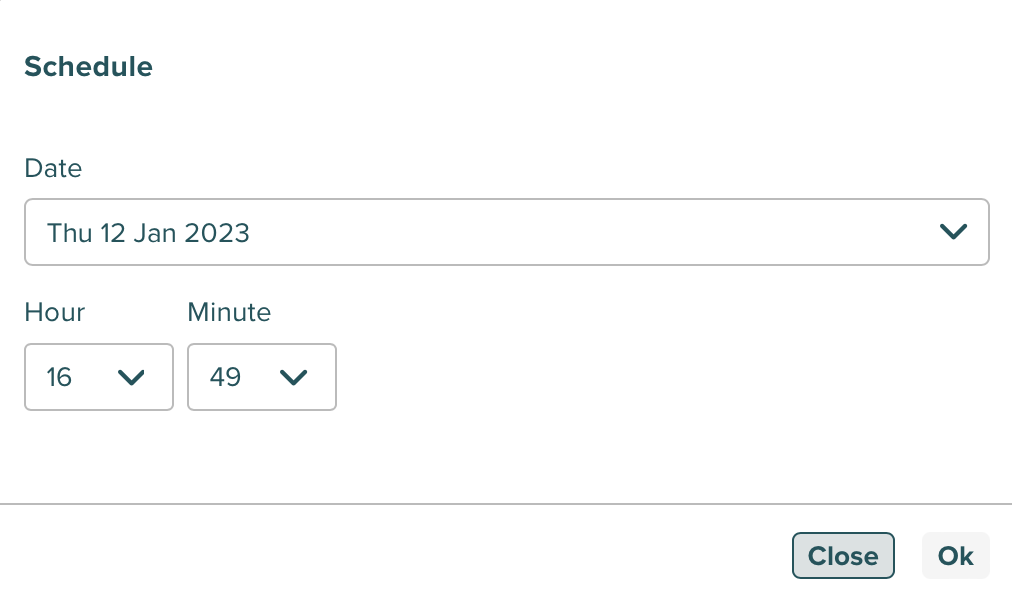Dismiss the Schedule dialog using Close

click(x=842, y=556)
